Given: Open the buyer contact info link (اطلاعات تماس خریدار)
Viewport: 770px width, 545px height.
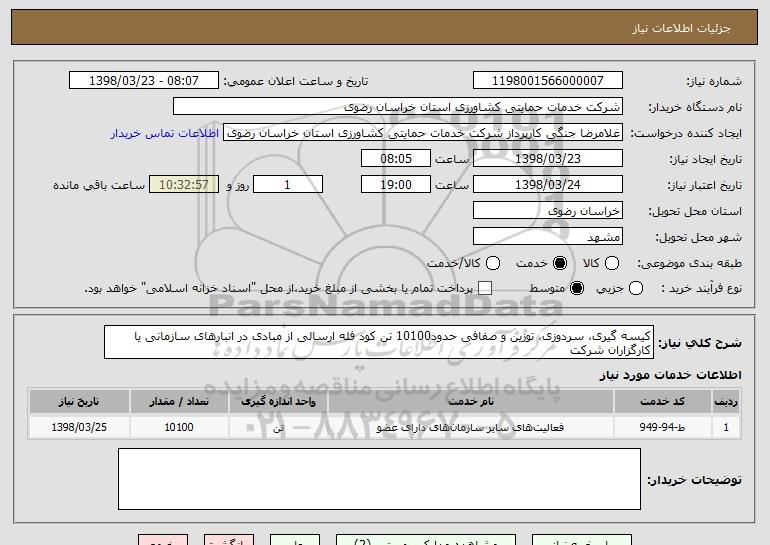Looking at the screenshot, I should point(165,133).
